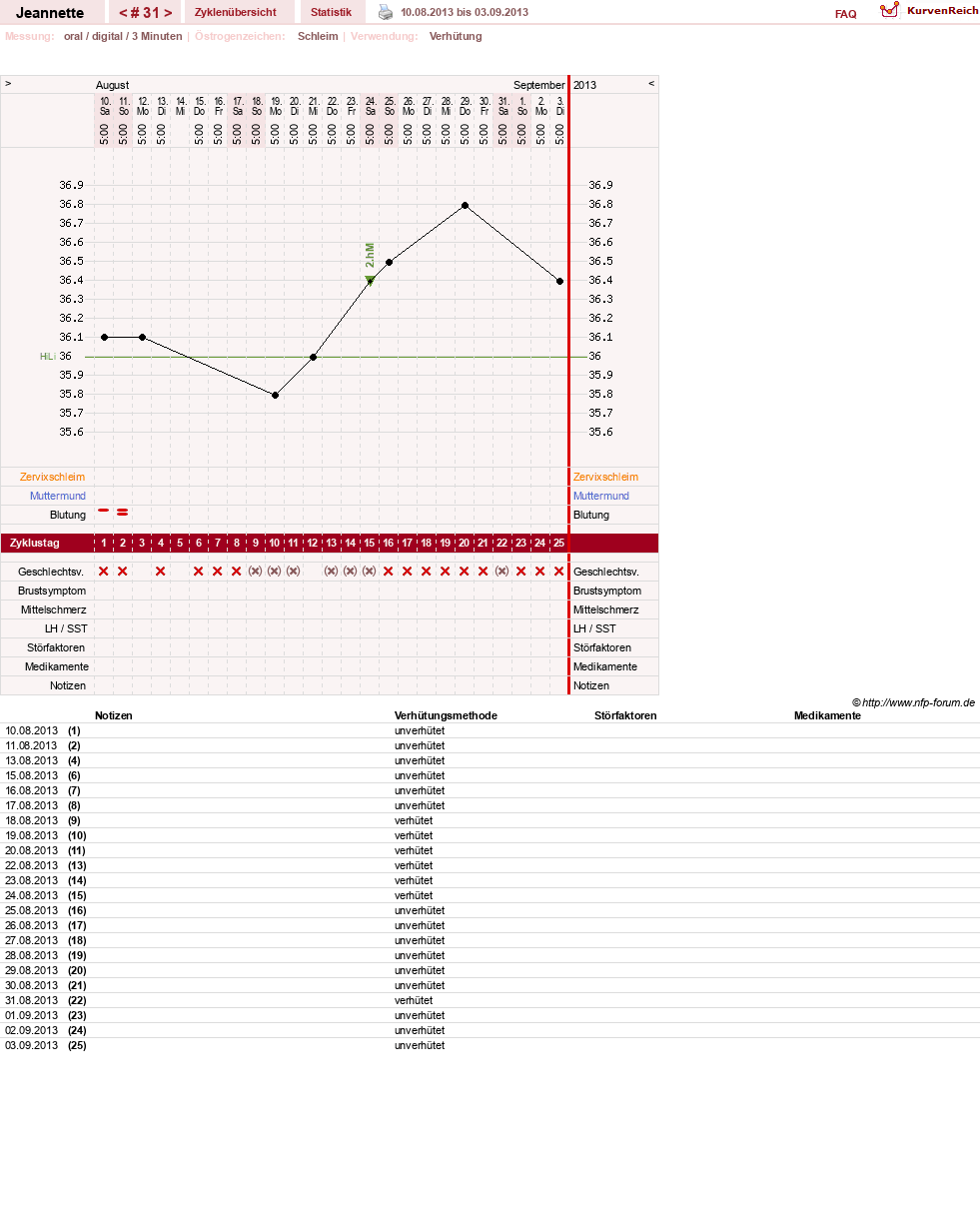
Task: Select the Jeannette profile tab
Action: click(50, 13)
